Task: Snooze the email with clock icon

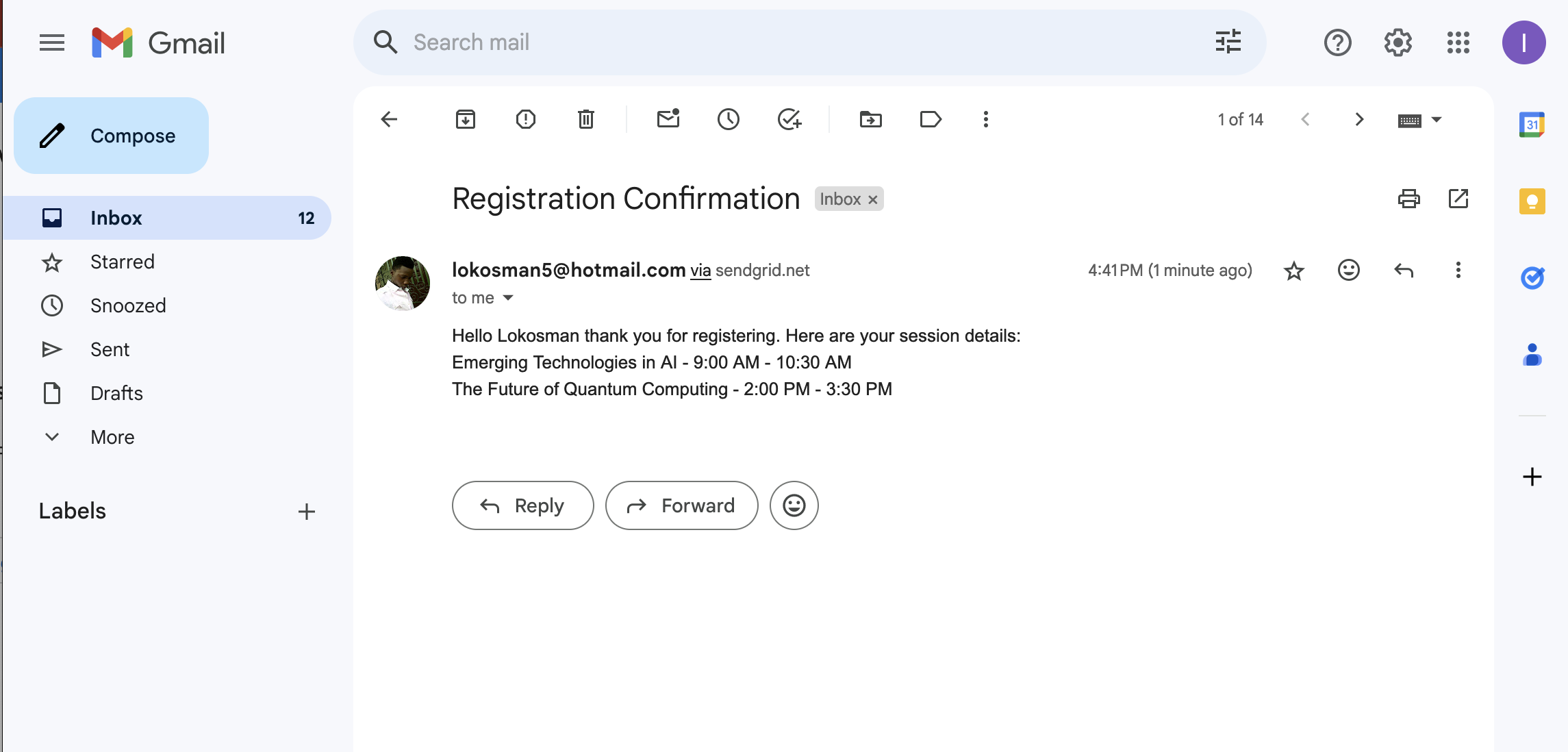Action: click(728, 119)
